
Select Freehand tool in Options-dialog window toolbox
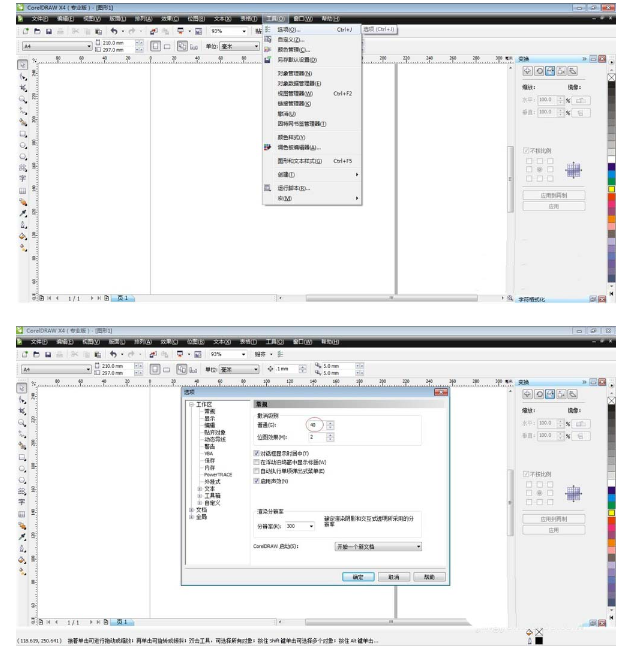click(23, 434)
